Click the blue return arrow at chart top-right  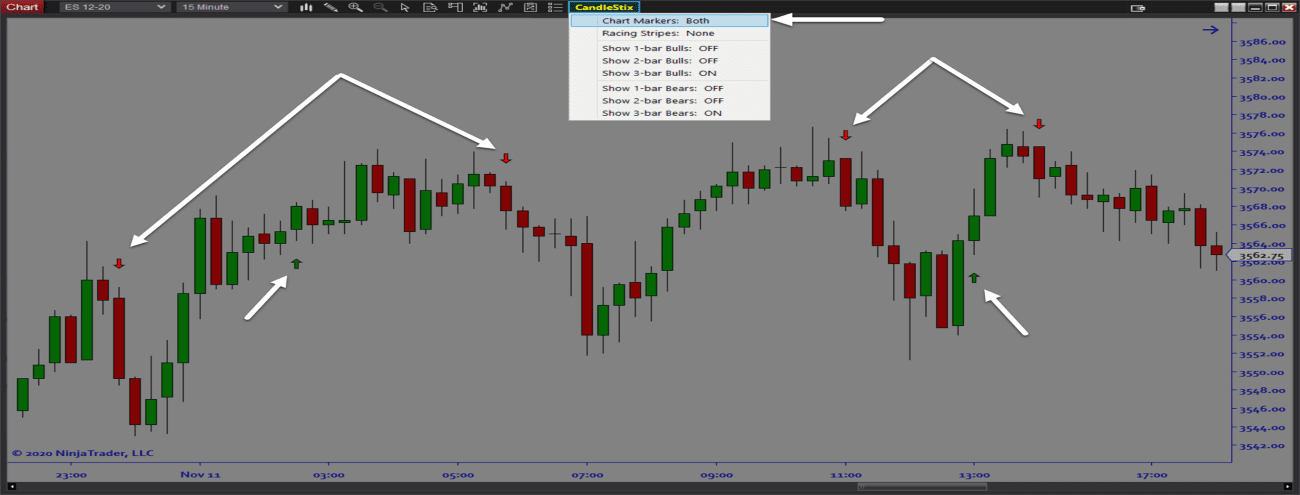(x=1210, y=30)
